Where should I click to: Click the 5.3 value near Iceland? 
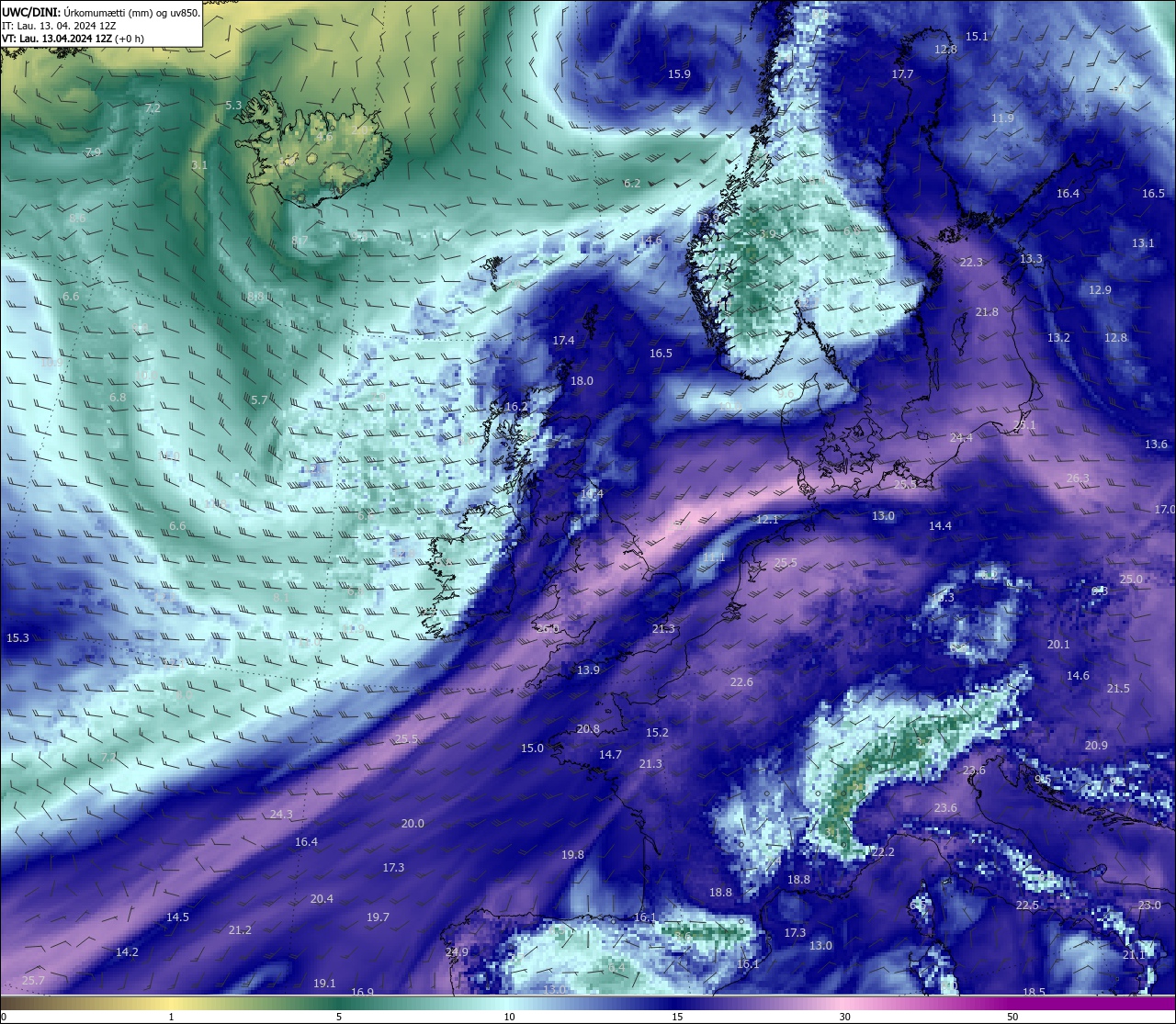233,106
